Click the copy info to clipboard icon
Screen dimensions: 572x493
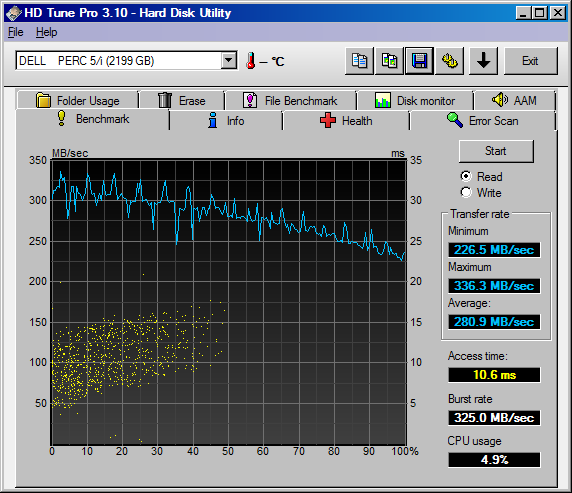pos(359,61)
